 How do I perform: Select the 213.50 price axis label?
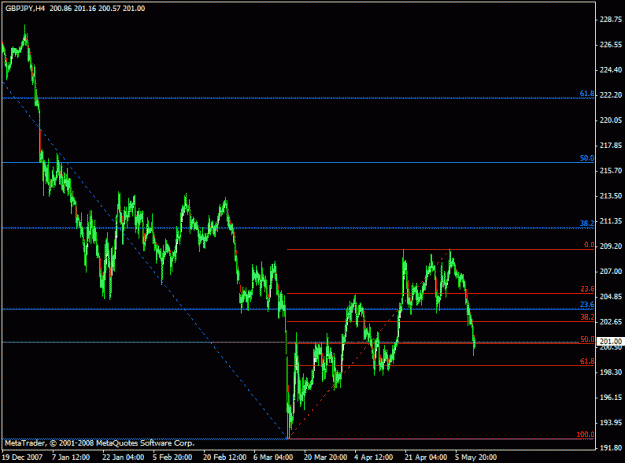(x=611, y=196)
